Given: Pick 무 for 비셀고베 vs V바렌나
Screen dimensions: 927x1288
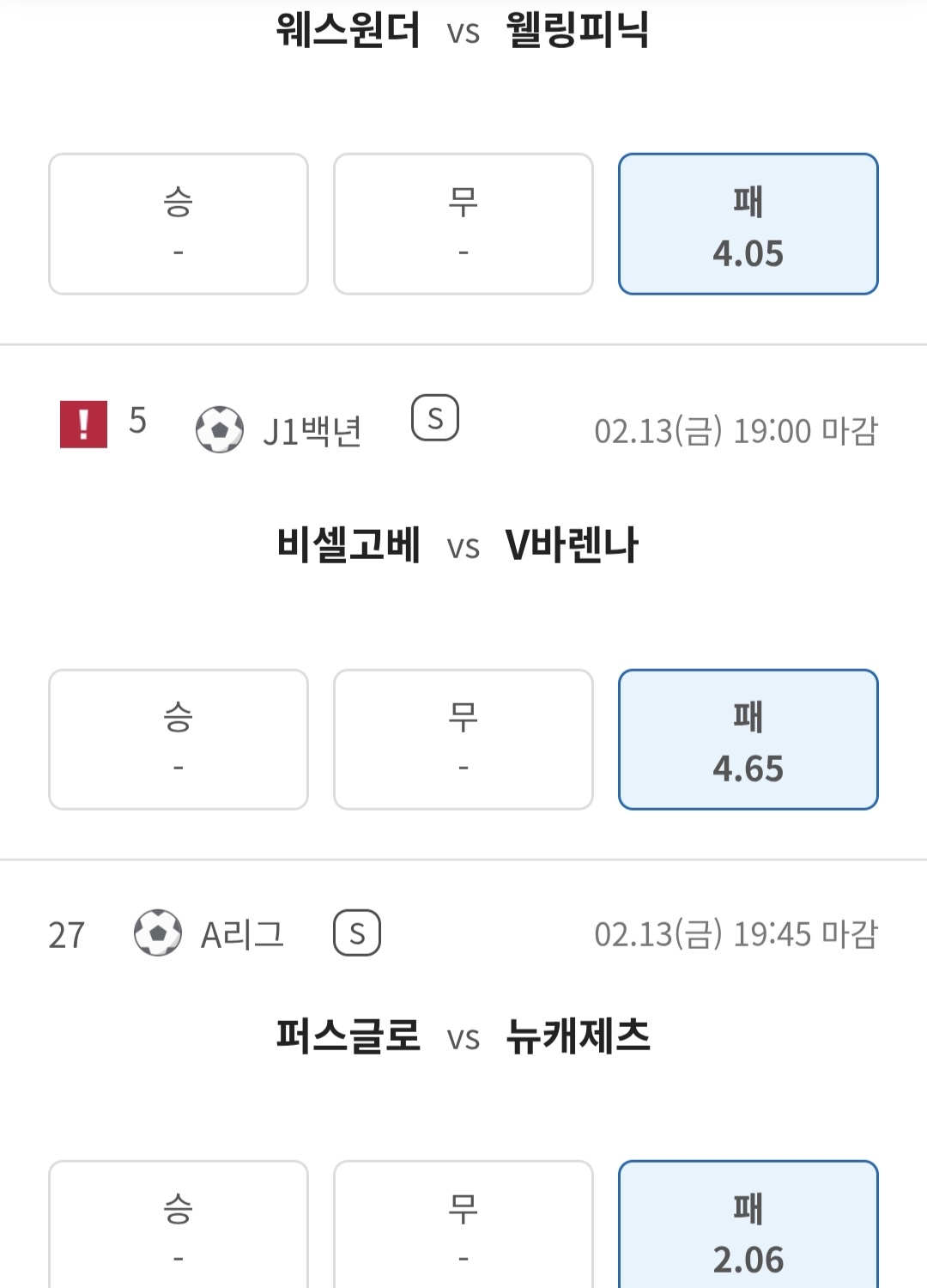Looking at the screenshot, I should tap(463, 739).
